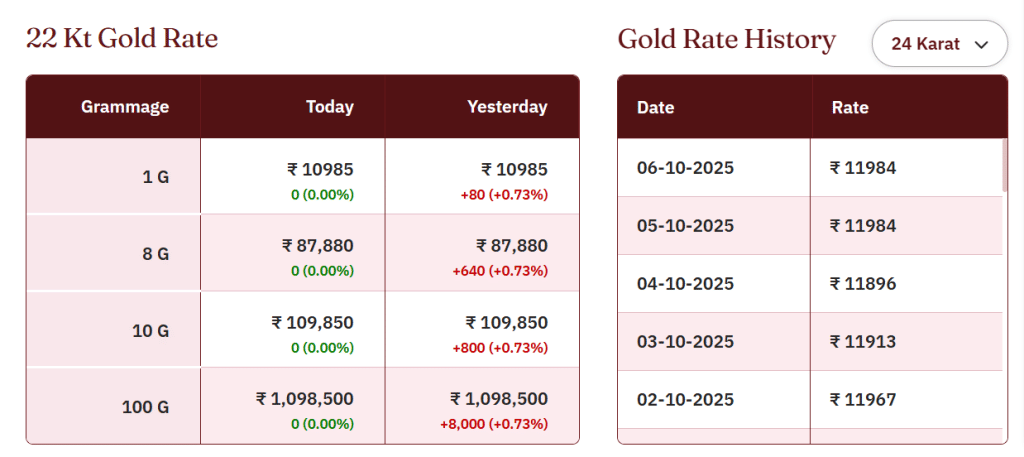This screenshot has width=1024, height=457.
Task: Click yesterday's +8,000 (+0.73%) change value
Action: (x=494, y=424)
